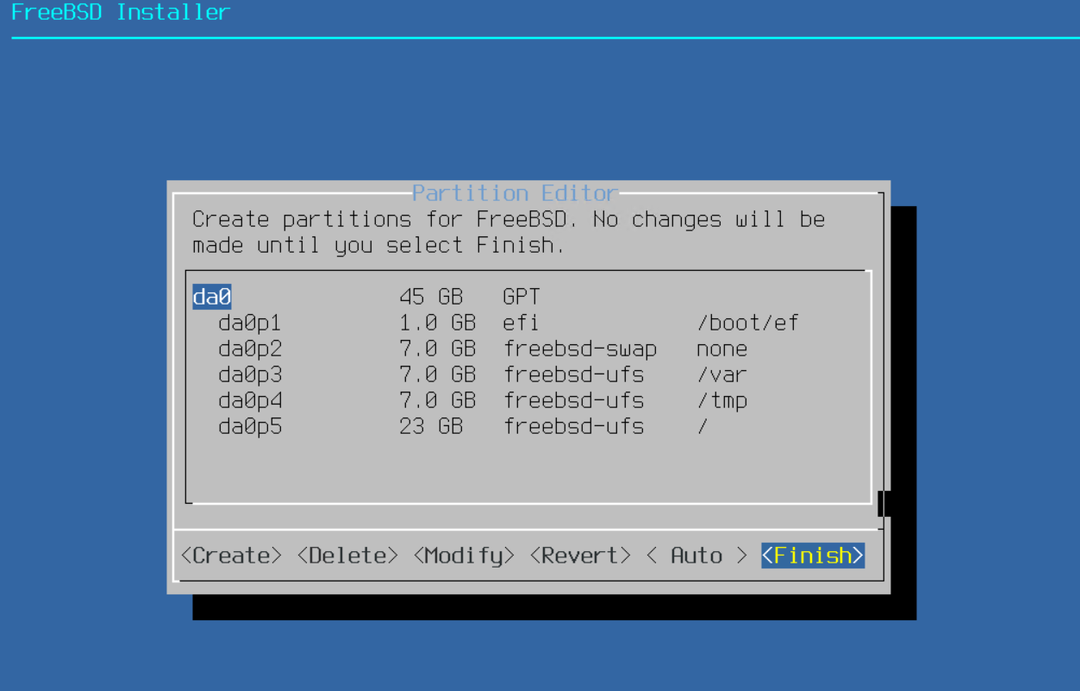Select the Modify button
The width and height of the screenshot is (1080, 691).
pyautogui.click(x=464, y=556)
